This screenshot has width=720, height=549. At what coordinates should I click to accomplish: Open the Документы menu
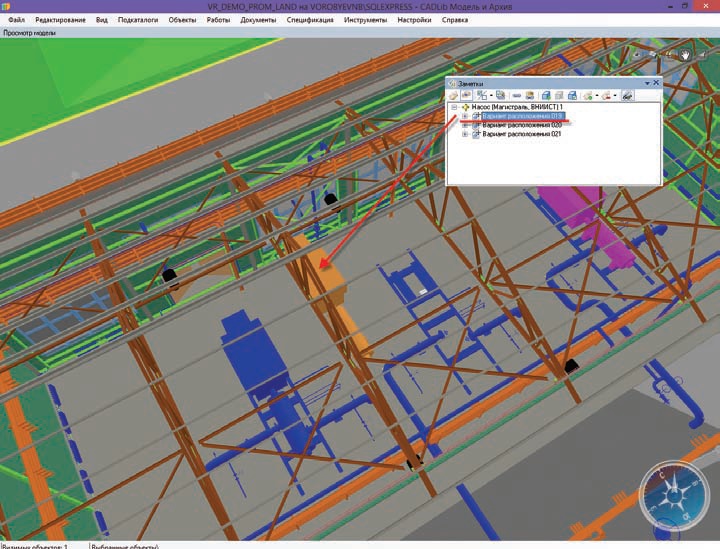[x=258, y=20]
